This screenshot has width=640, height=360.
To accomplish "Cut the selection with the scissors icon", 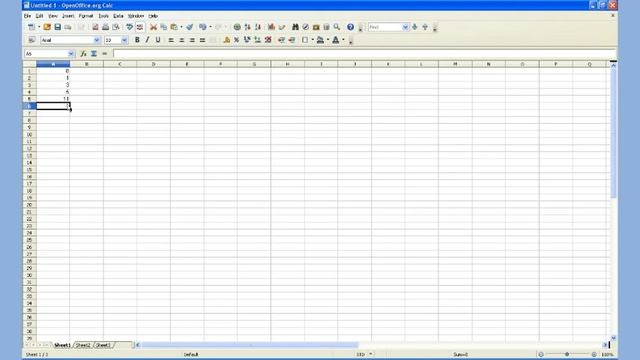I will tap(153, 27).
